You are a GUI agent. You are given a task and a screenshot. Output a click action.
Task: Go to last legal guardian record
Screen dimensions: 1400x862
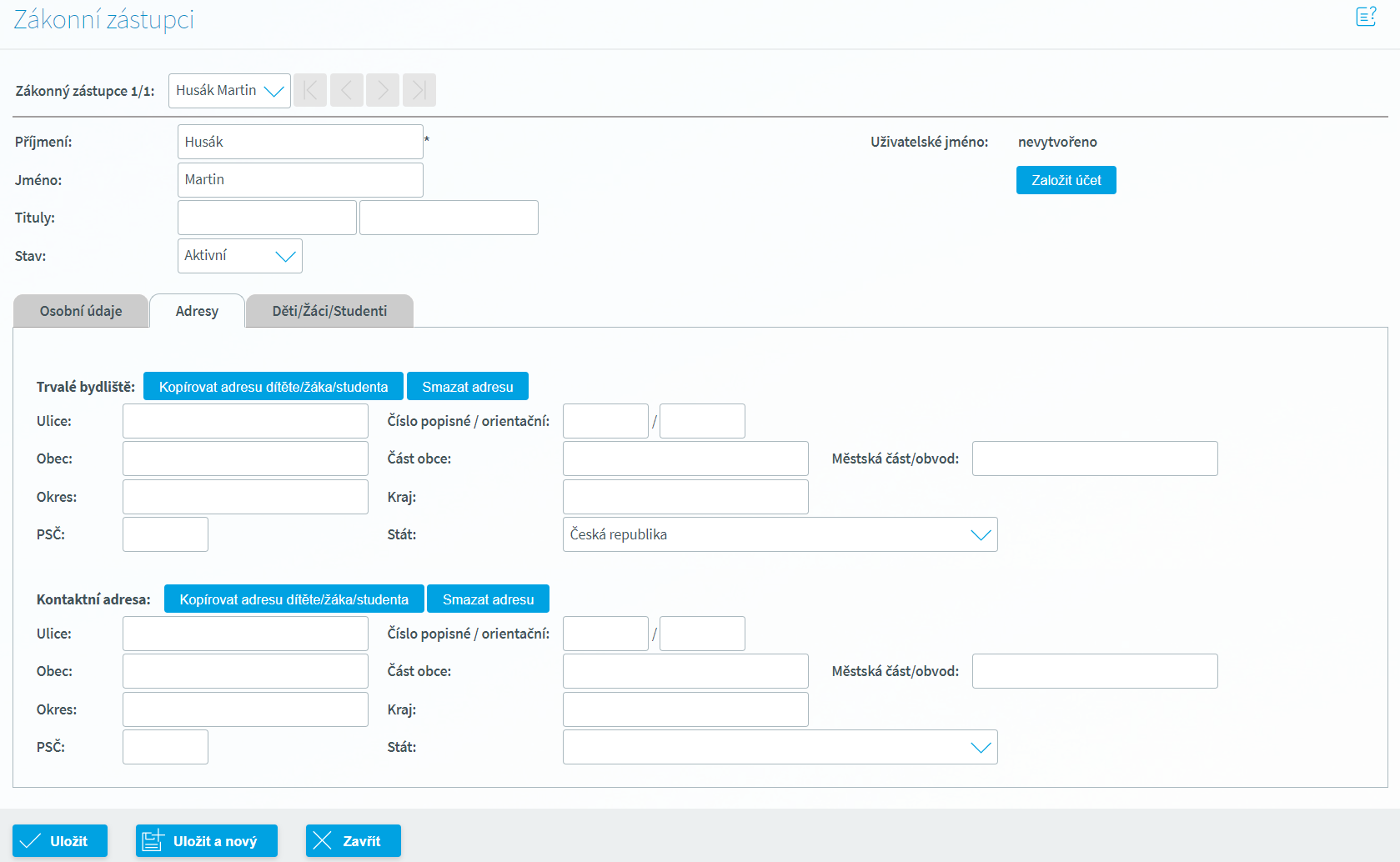point(419,90)
